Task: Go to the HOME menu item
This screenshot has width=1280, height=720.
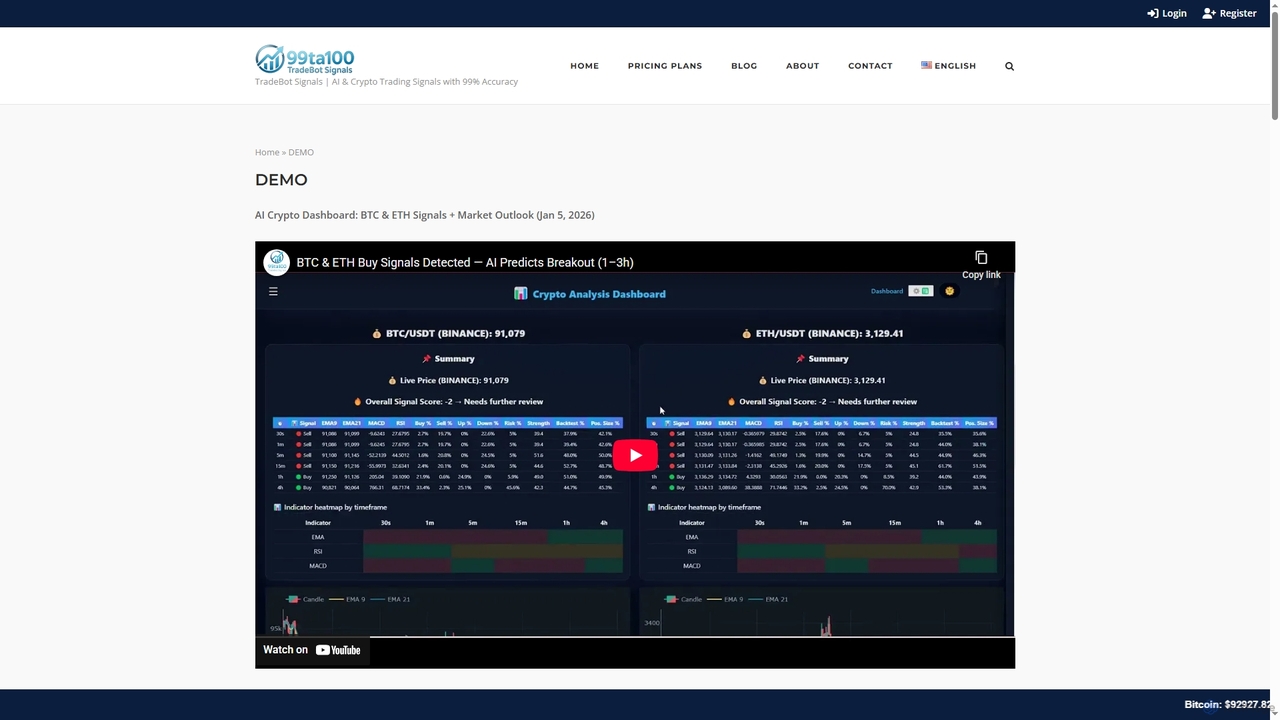Action: [x=584, y=66]
